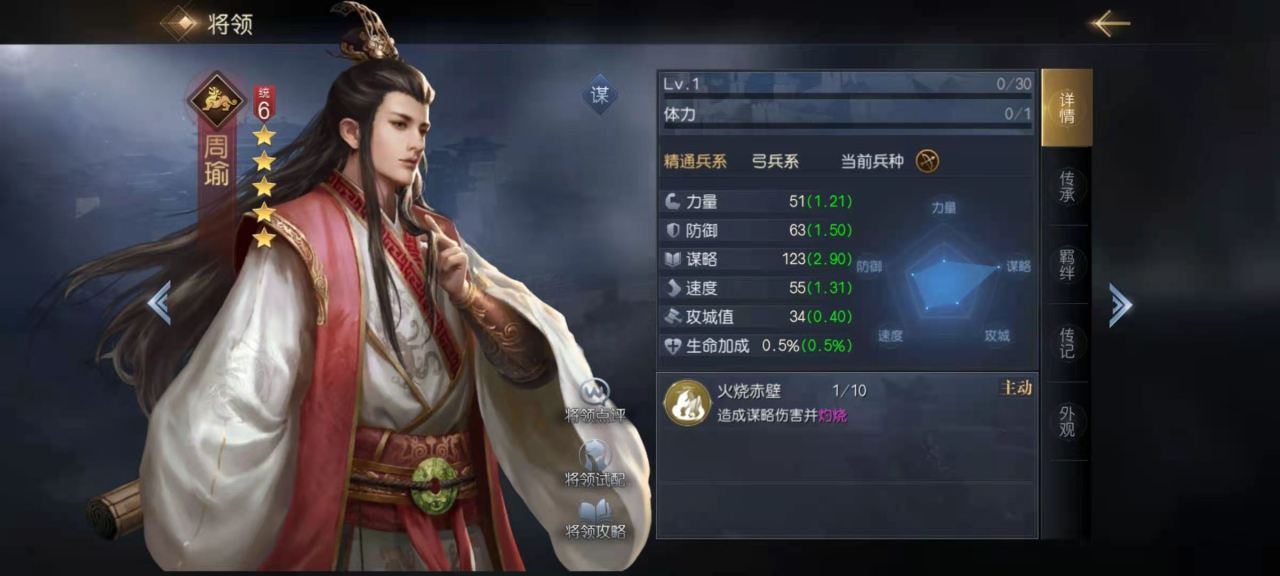Click the 谋略 stat row
Viewport: 1280px width, 576px height.
pos(759,259)
